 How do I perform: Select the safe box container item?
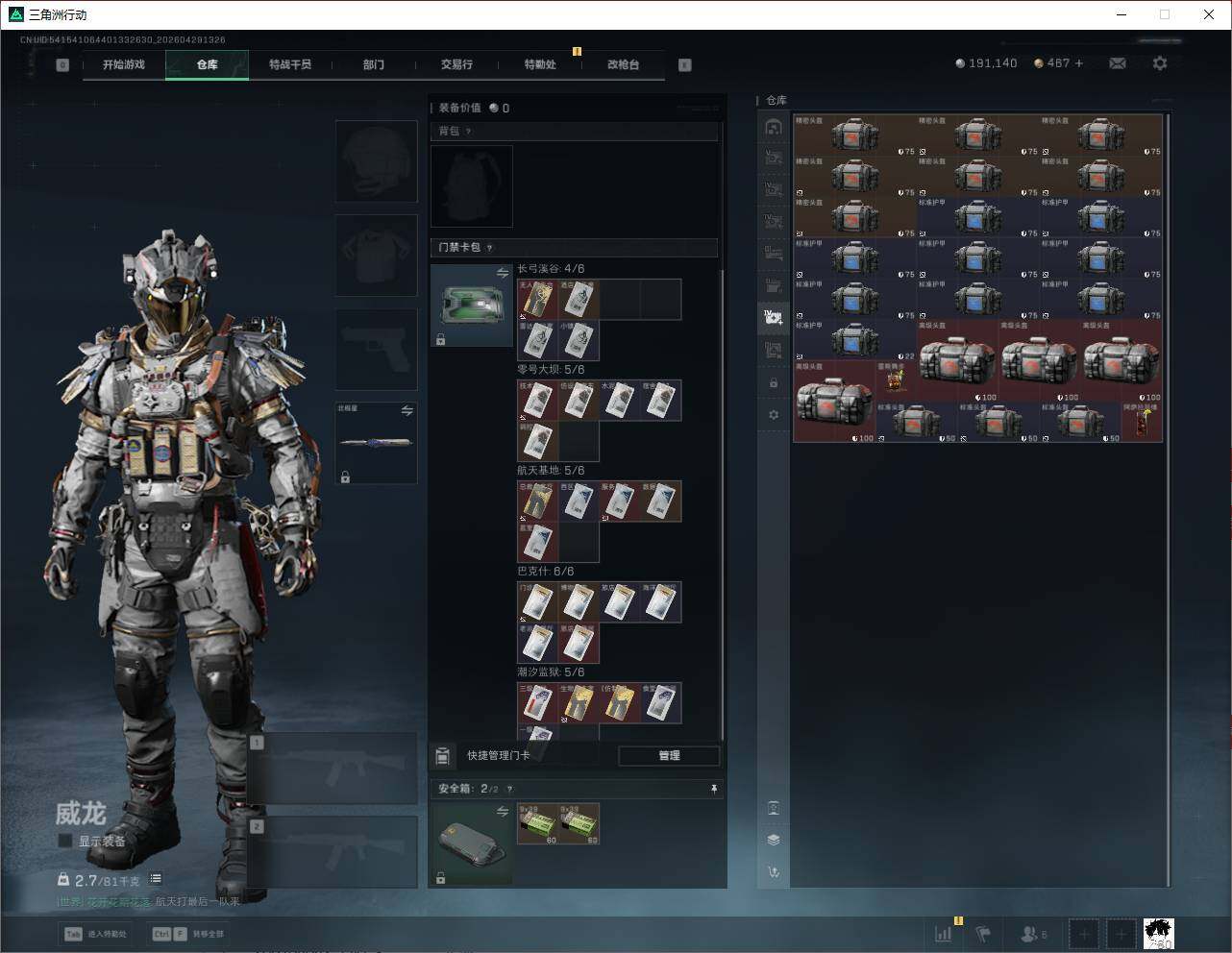pos(472,843)
